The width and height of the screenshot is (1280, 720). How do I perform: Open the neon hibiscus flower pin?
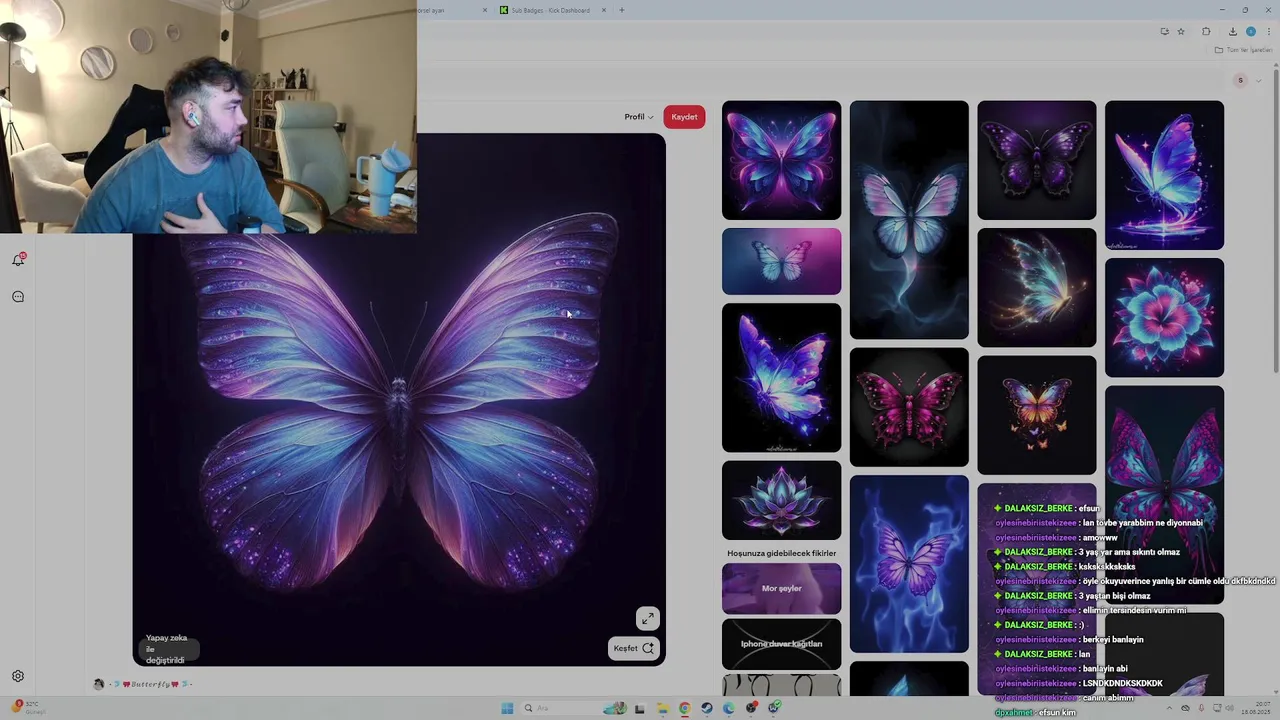click(x=1164, y=318)
